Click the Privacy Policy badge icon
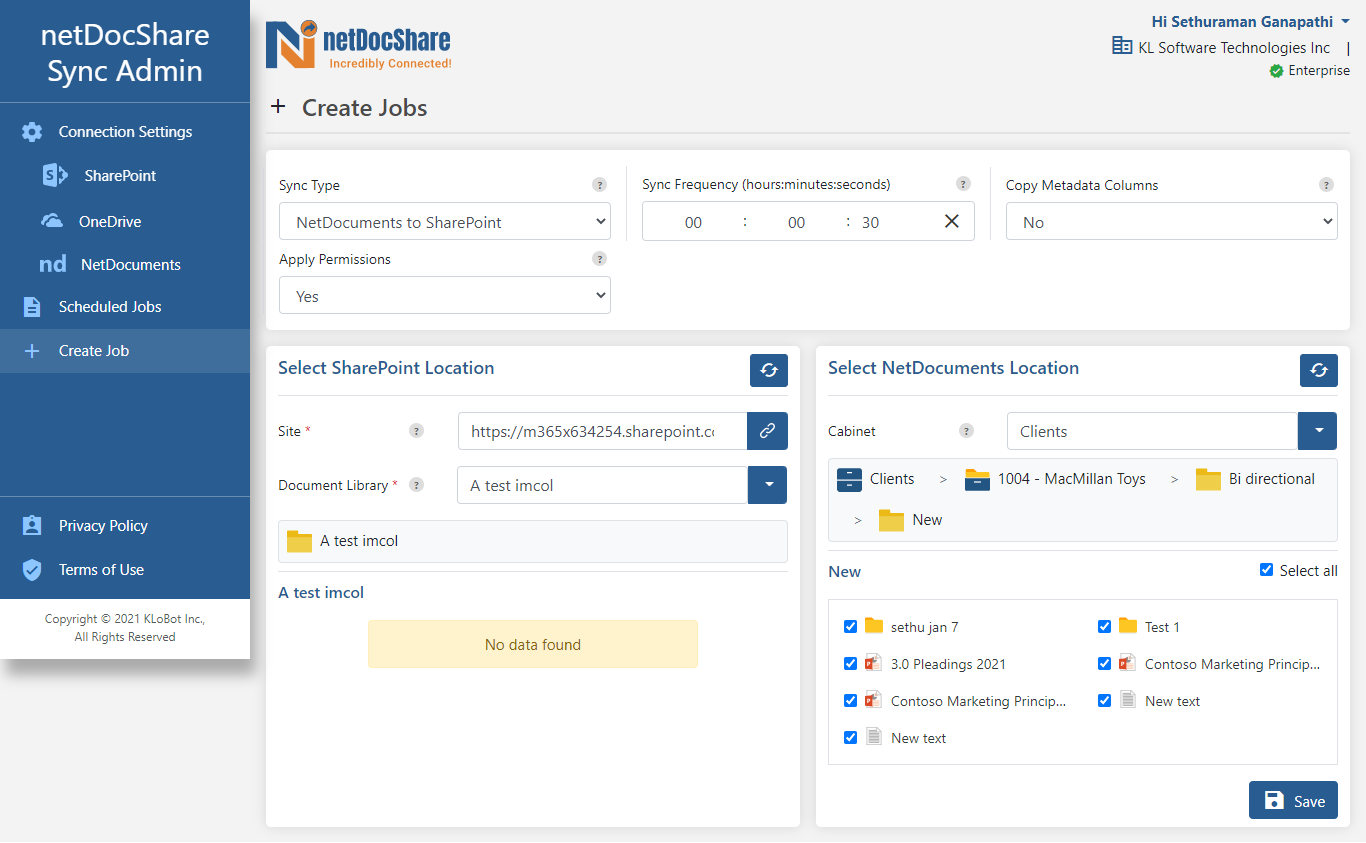The width and height of the screenshot is (1366, 843). coord(32,526)
